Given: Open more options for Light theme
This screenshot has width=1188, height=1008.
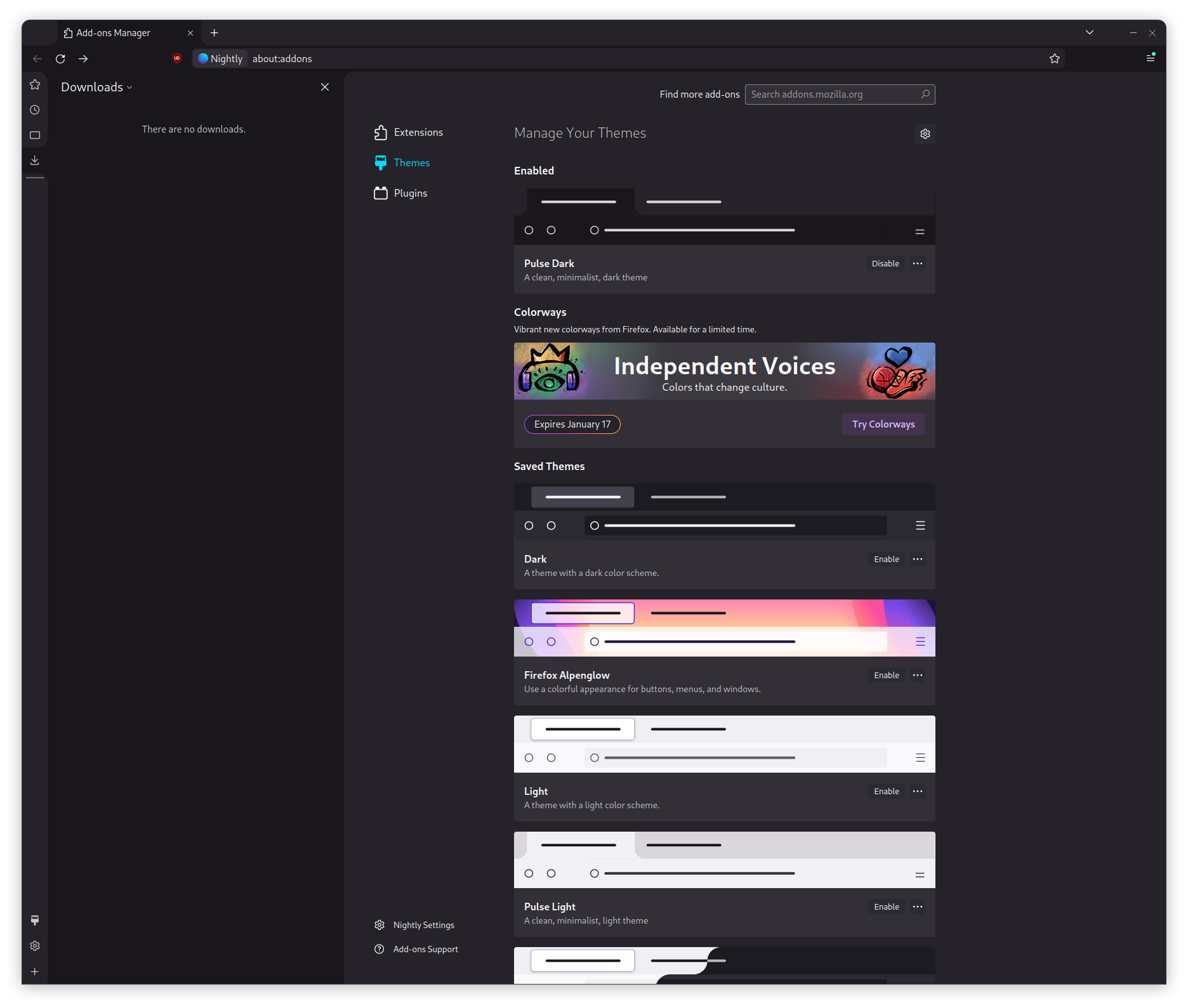Looking at the screenshot, I should pyautogui.click(x=918, y=791).
